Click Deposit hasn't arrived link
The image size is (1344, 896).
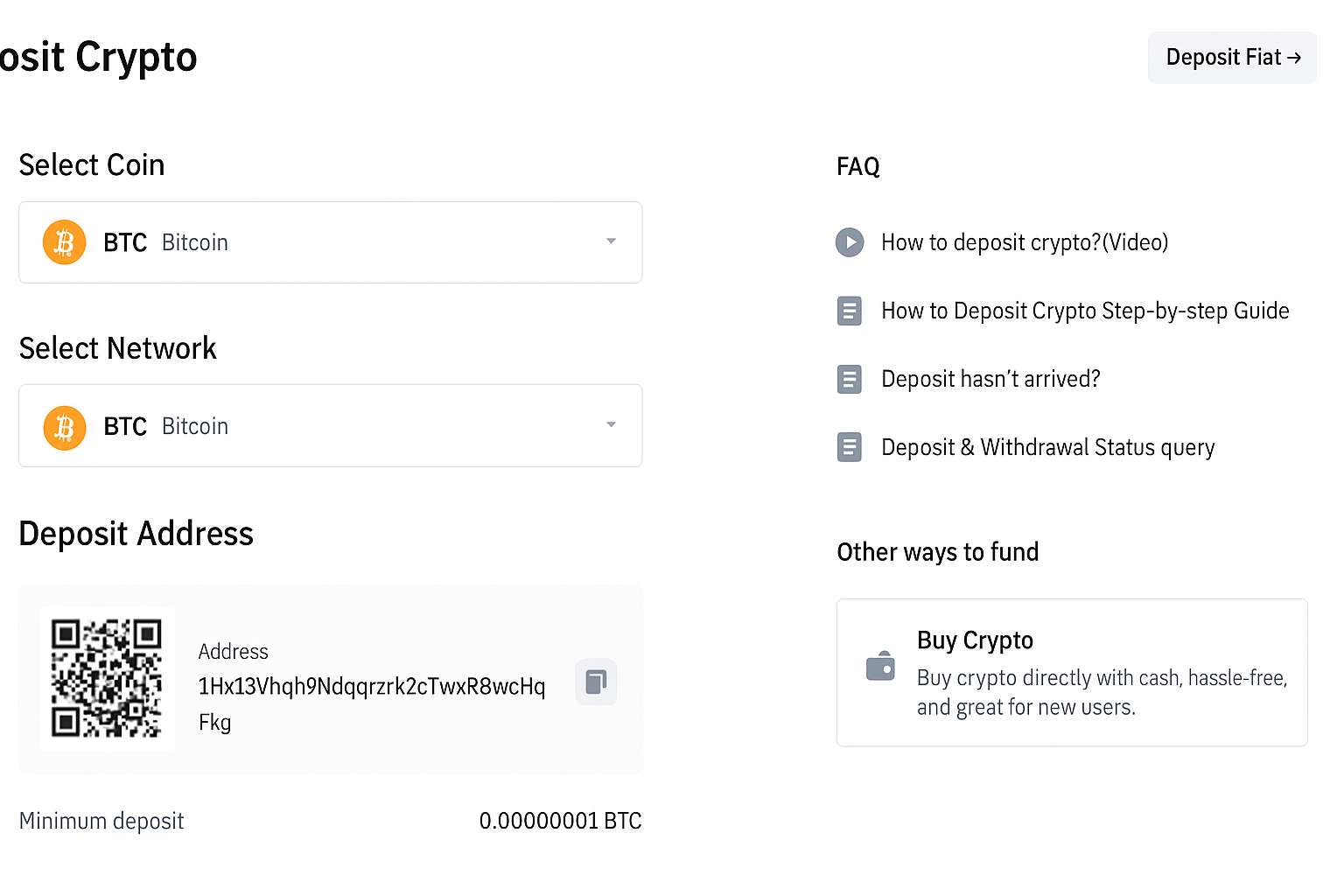[x=990, y=379]
